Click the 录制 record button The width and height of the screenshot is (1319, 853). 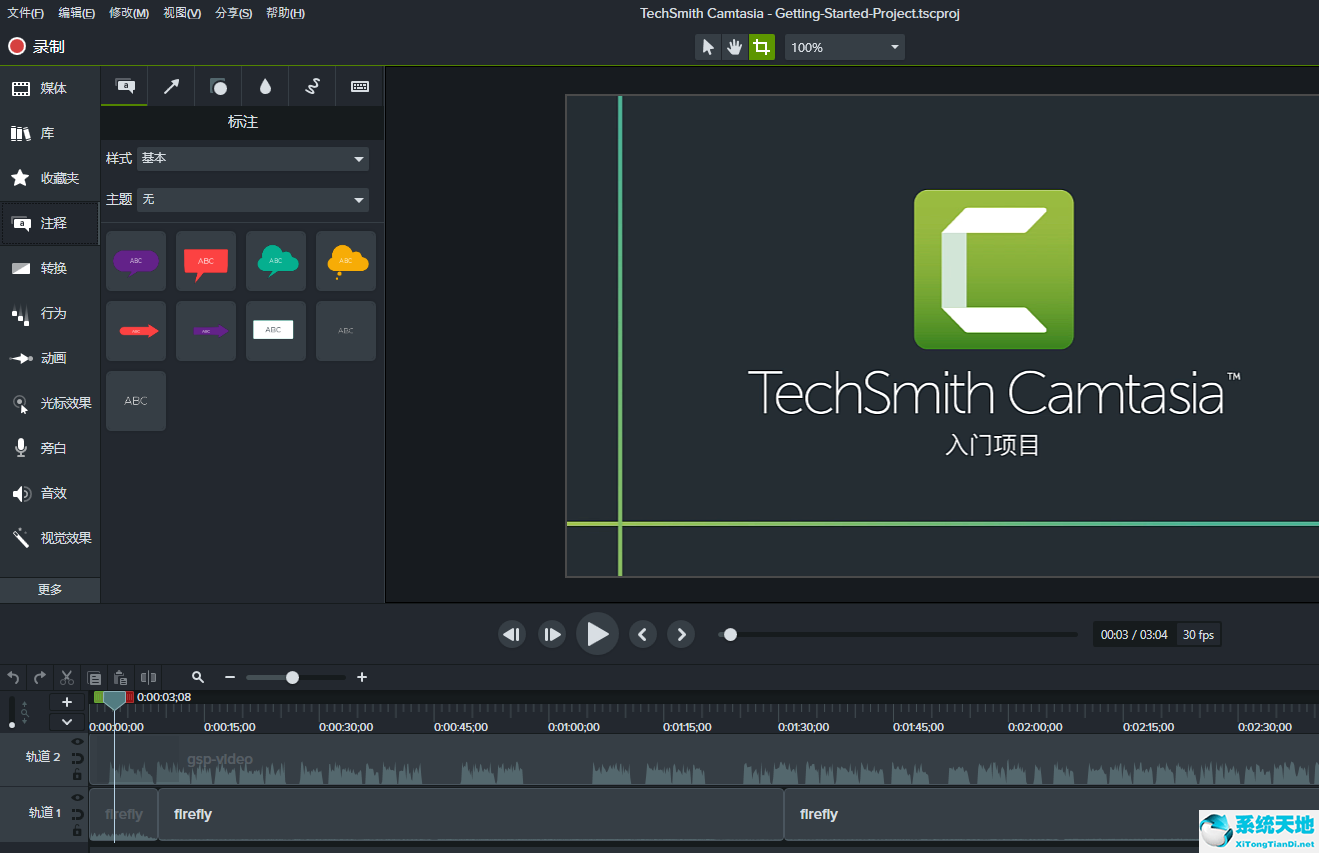coord(37,46)
